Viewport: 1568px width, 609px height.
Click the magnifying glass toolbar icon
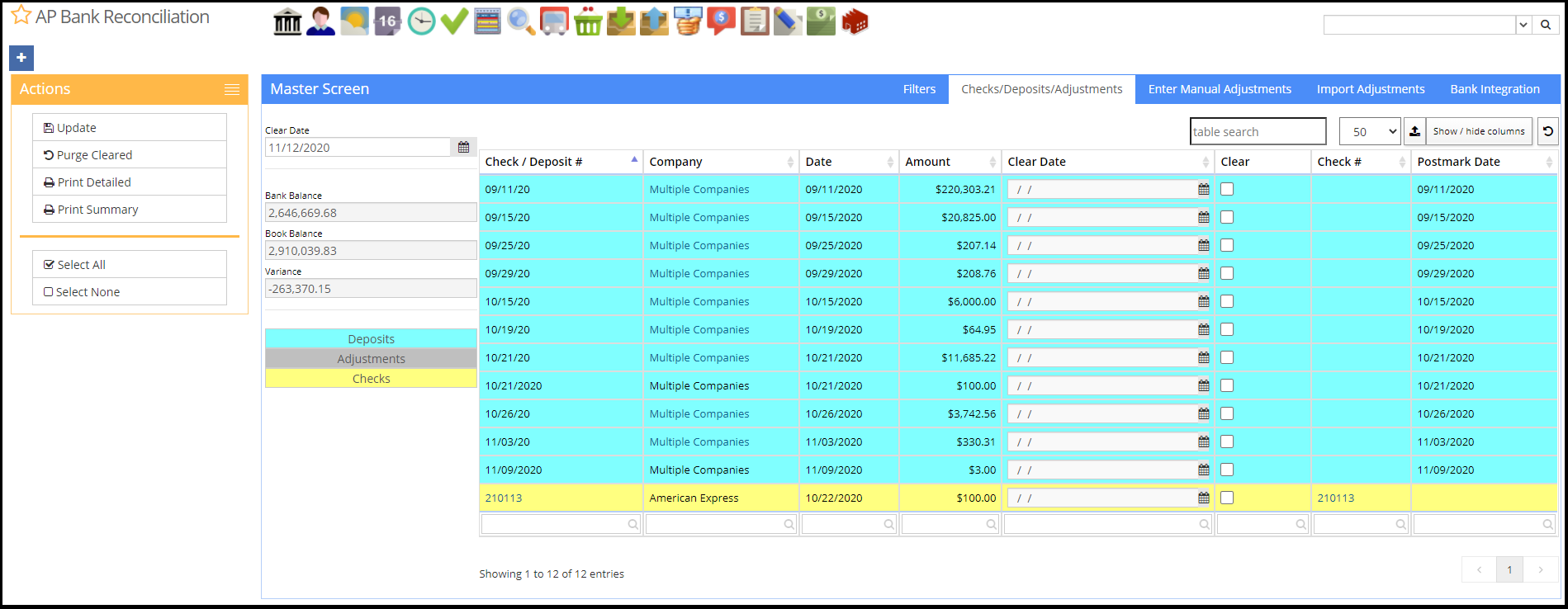click(x=521, y=21)
